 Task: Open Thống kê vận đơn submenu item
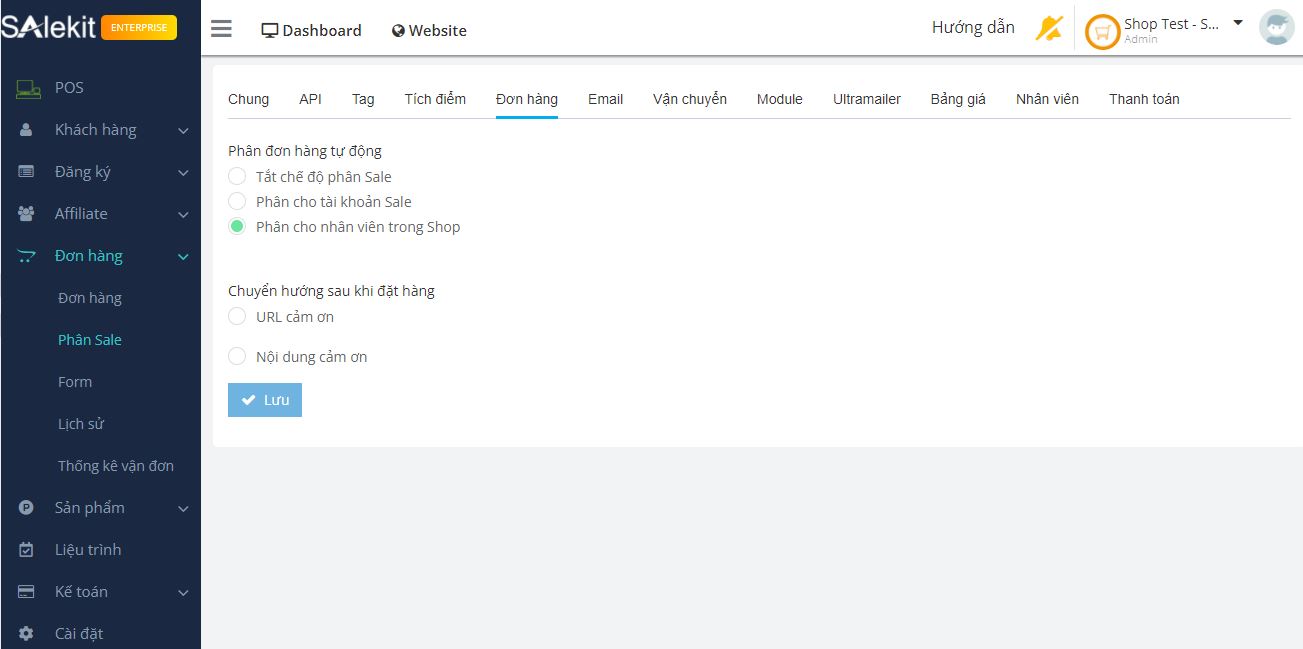[115, 466]
